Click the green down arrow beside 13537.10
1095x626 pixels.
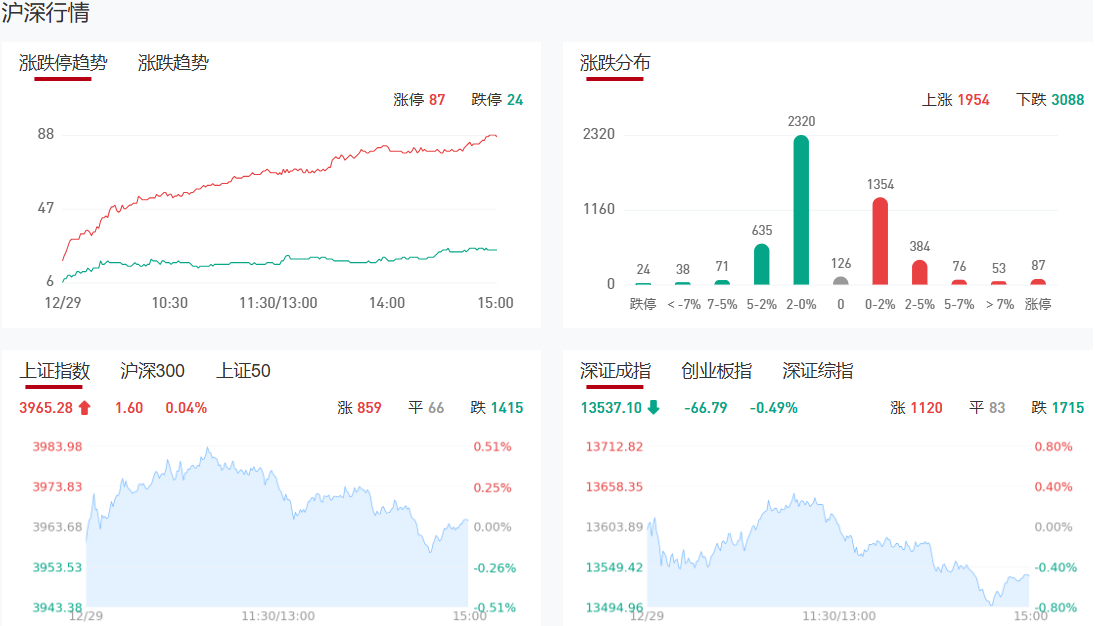coord(653,408)
